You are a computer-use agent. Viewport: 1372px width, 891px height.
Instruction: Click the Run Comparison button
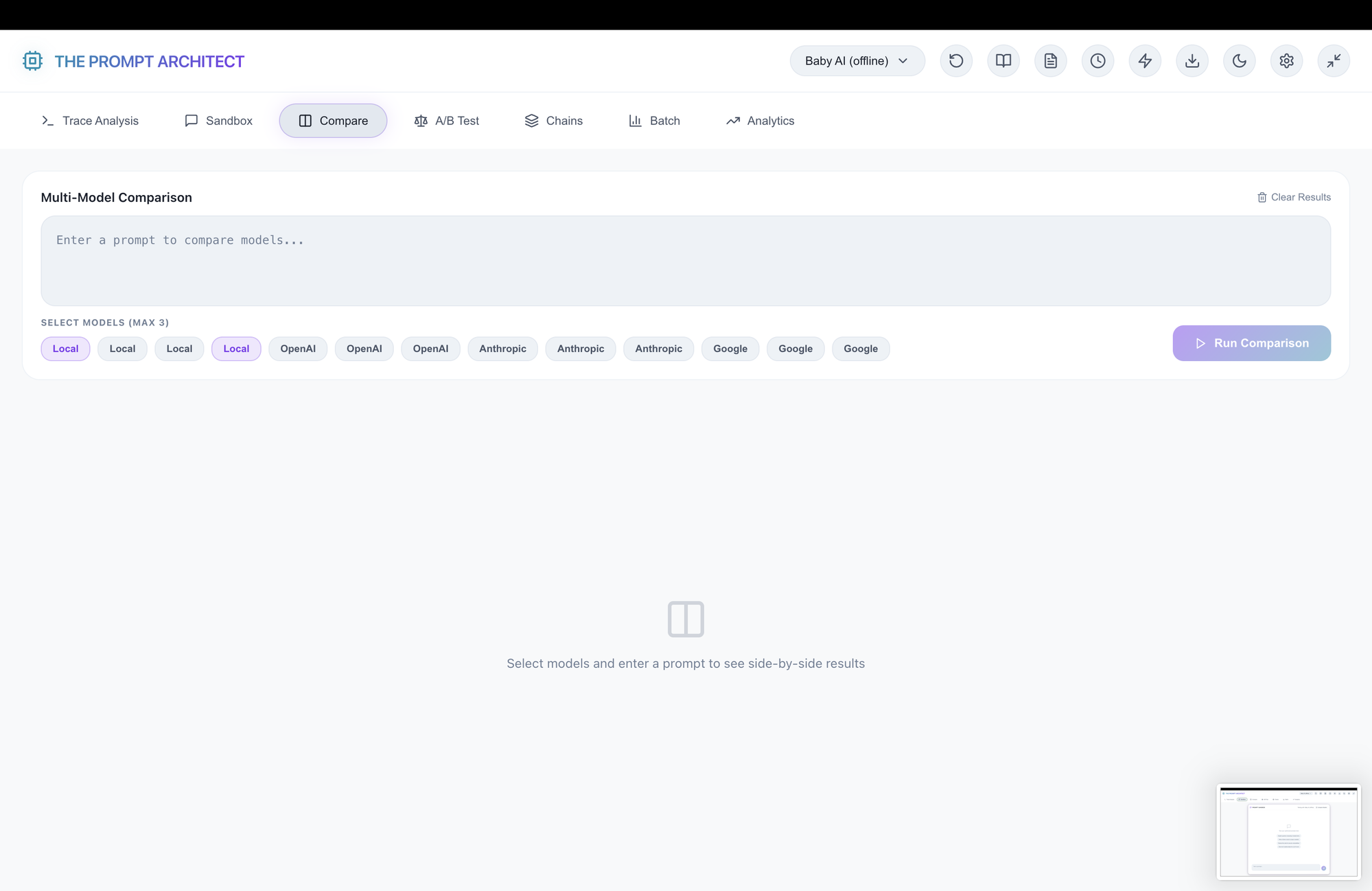tap(1251, 343)
